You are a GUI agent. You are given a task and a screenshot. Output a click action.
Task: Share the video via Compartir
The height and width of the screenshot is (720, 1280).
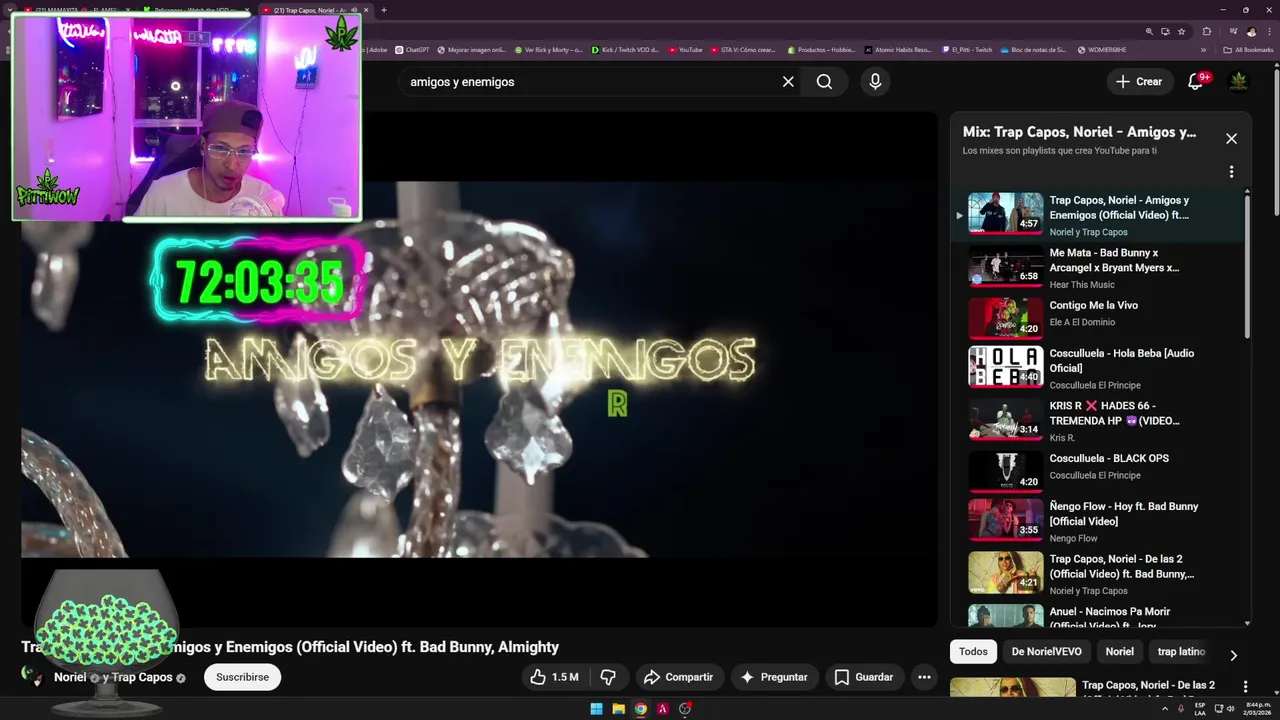click(678, 677)
